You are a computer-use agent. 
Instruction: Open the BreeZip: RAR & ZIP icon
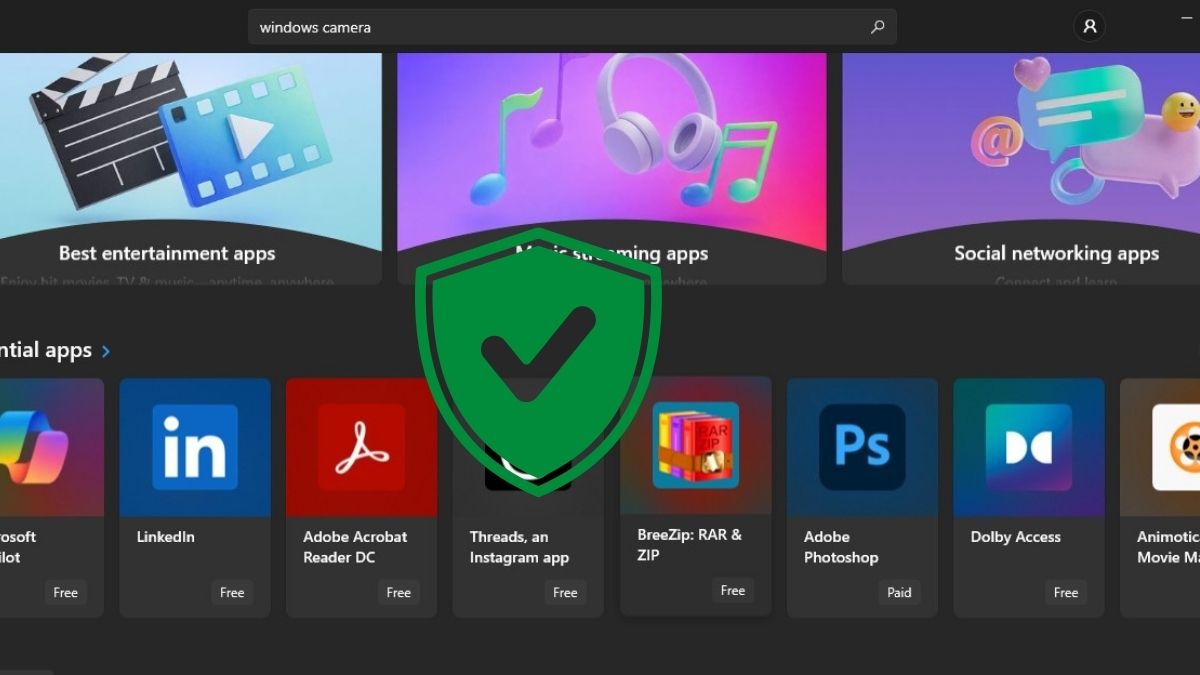pyautogui.click(x=695, y=447)
